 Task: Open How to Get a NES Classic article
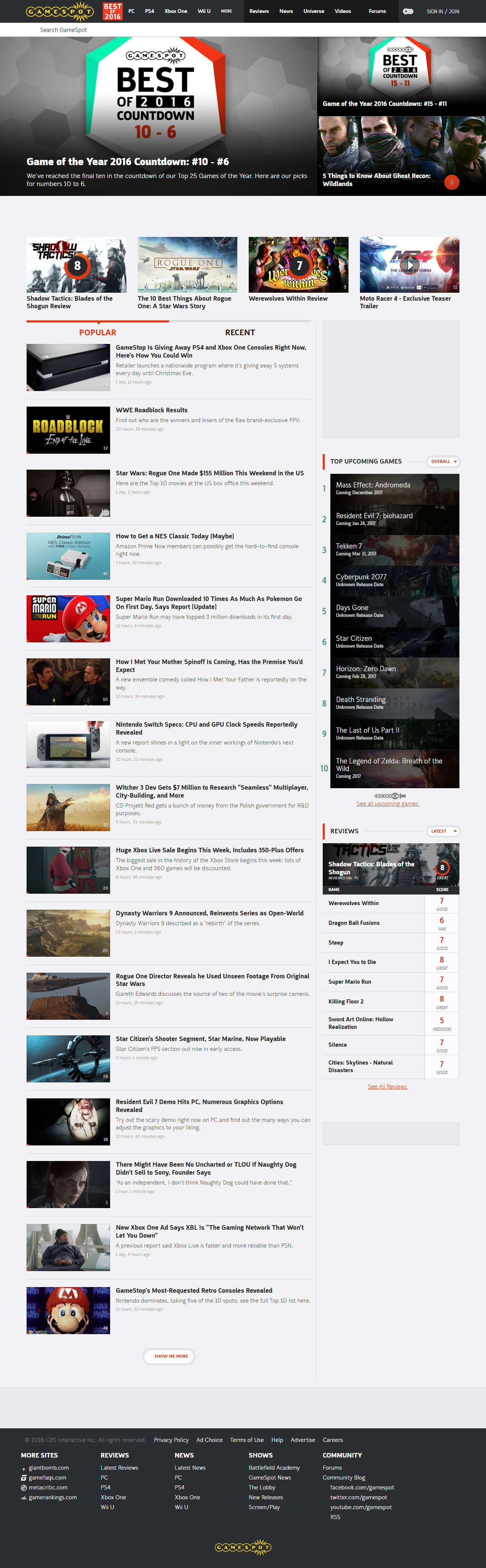pyautogui.click(x=175, y=536)
